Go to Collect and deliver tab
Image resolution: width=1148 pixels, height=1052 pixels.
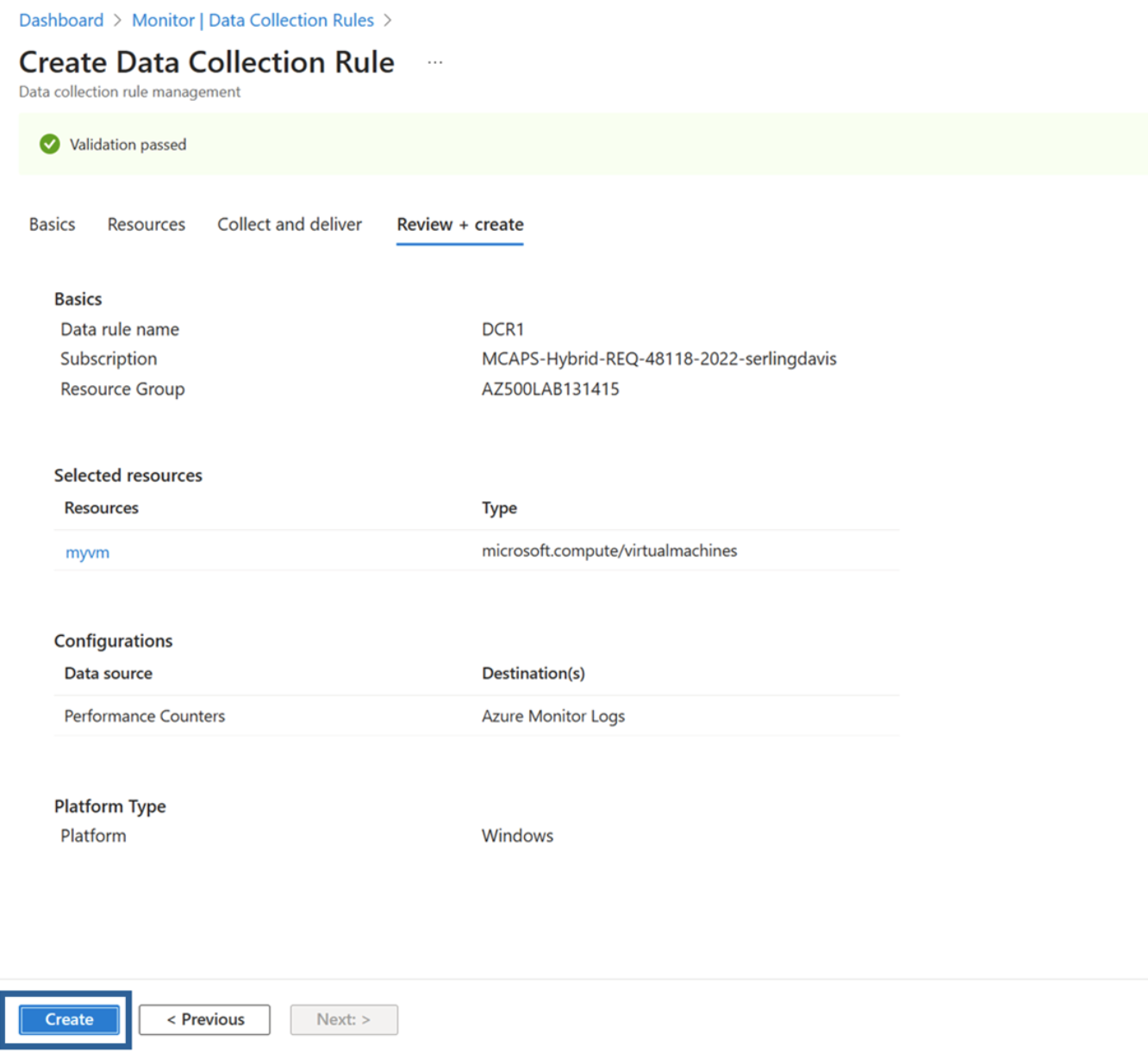tap(289, 224)
